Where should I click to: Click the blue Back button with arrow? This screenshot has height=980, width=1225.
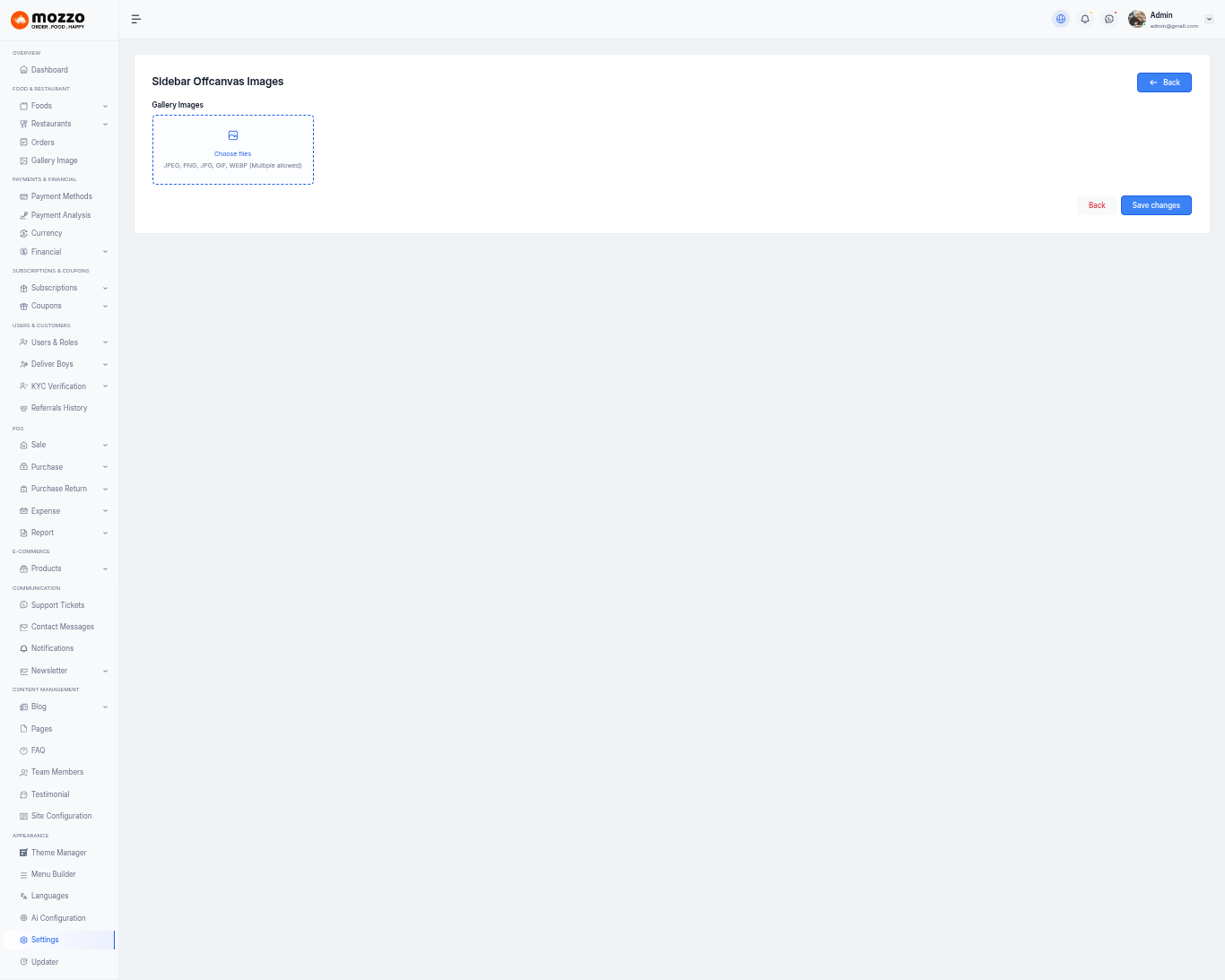1164,82
